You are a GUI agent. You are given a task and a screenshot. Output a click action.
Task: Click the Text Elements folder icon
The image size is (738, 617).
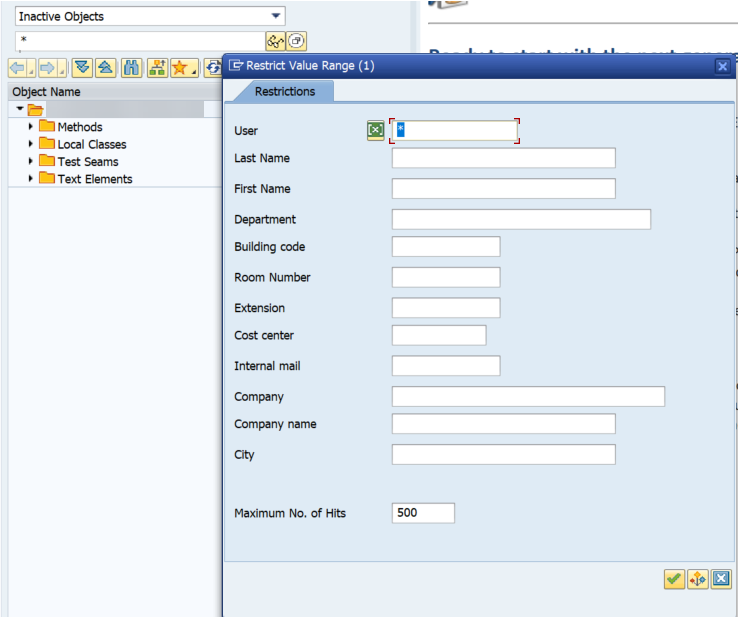(x=47, y=178)
